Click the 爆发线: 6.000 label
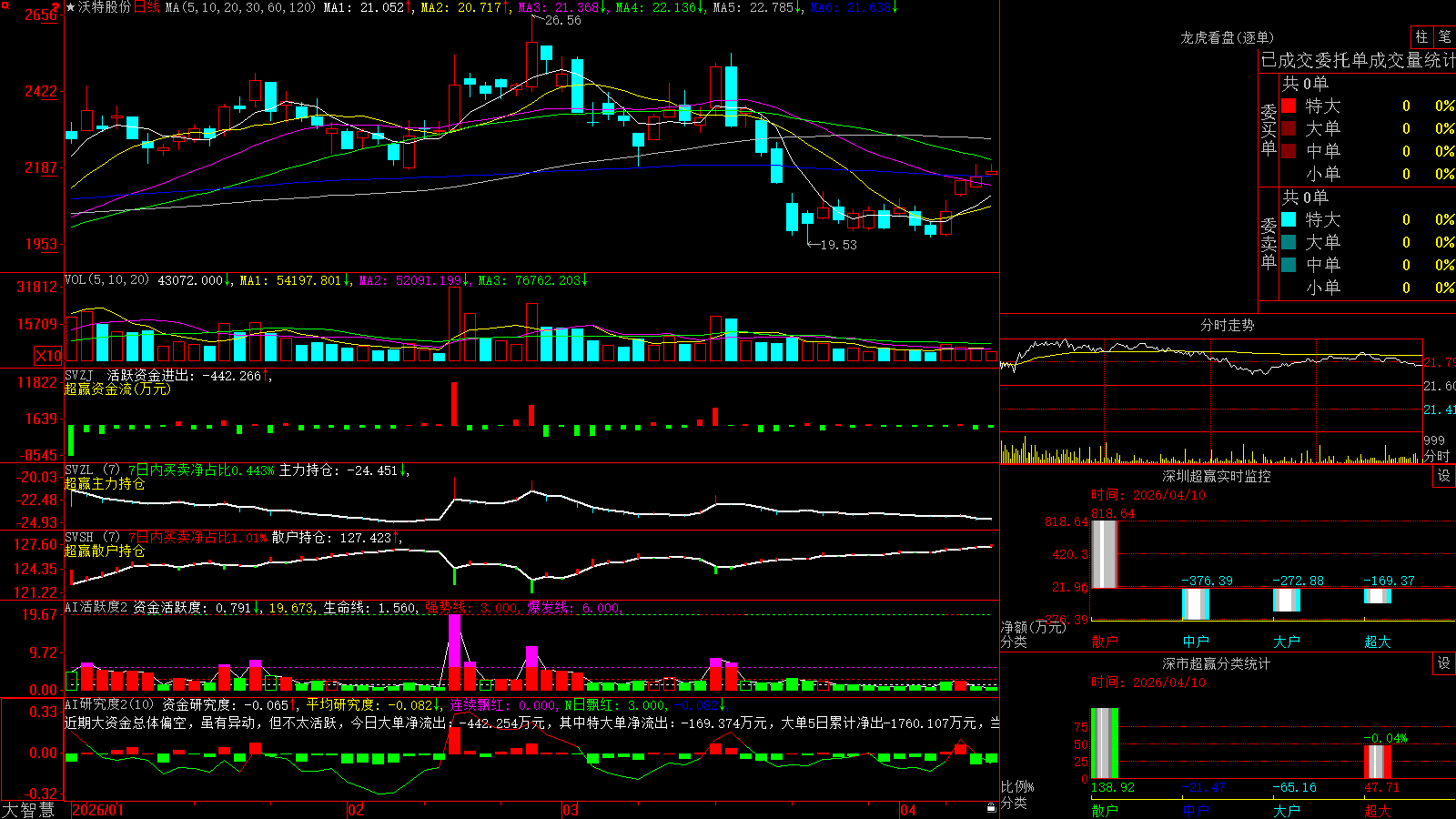 coord(575,608)
